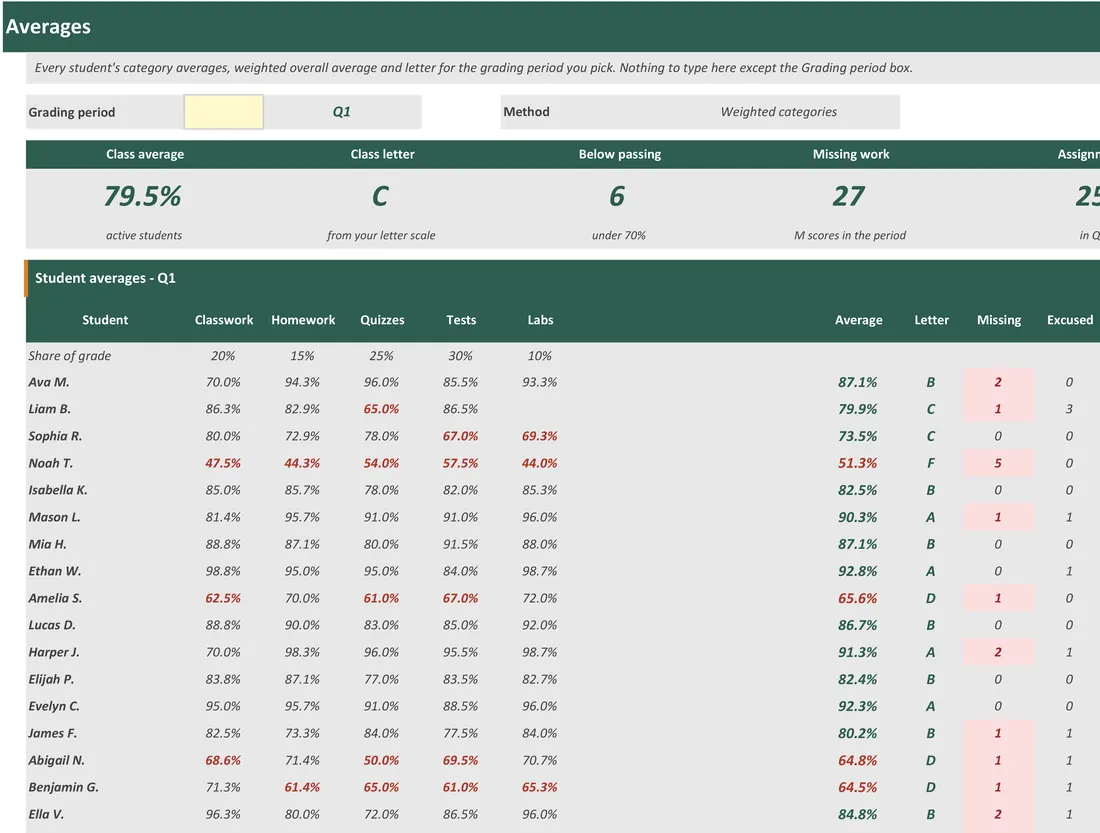Select the 30% Tests share cell

point(460,356)
